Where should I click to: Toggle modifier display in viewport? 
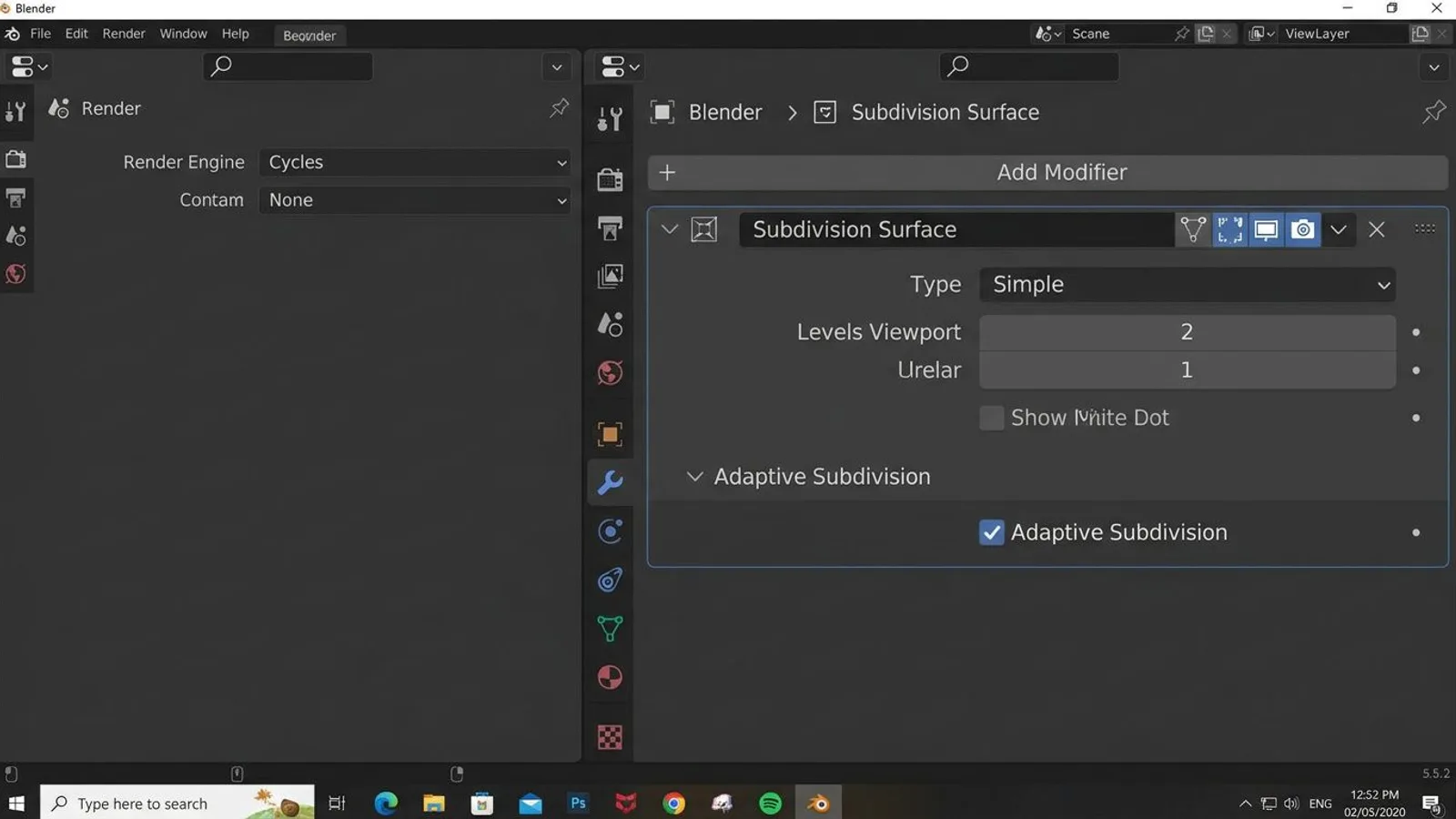(x=1266, y=229)
